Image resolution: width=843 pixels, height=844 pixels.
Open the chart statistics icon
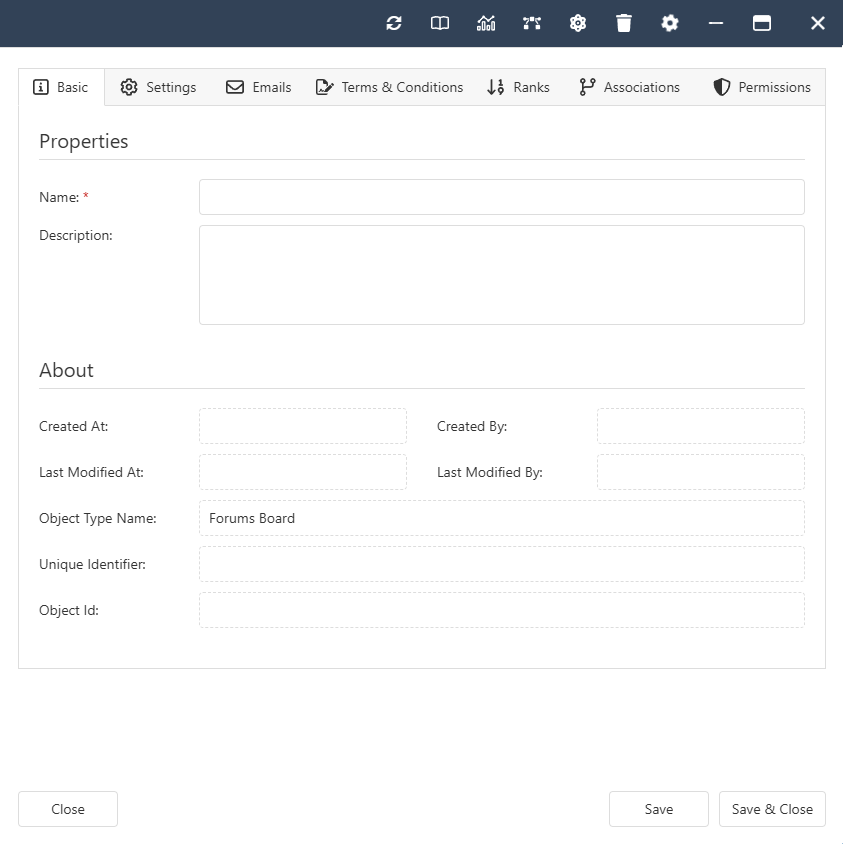[x=486, y=23]
